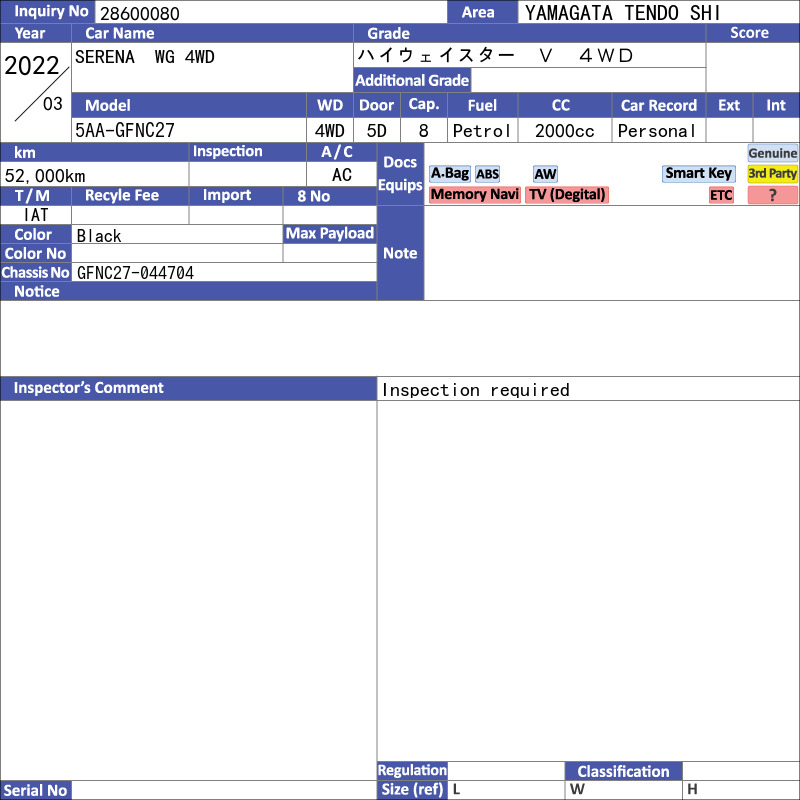Toggle the Genuine legend label
Screen dimensions: 800x800
772,153
